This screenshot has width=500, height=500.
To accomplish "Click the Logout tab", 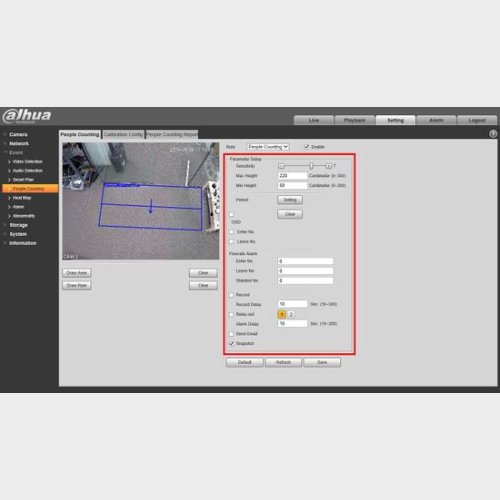I will point(477,120).
